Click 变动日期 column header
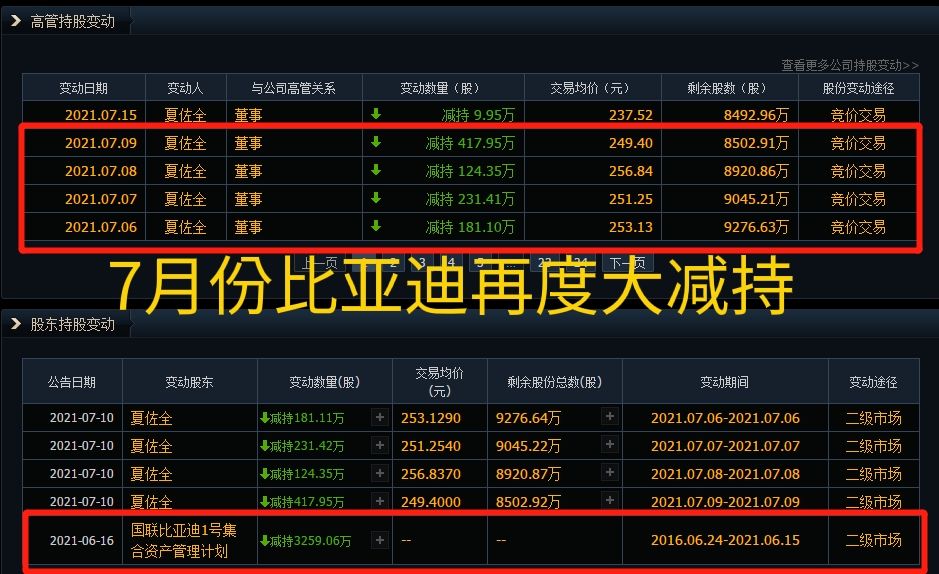 pos(84,88)
